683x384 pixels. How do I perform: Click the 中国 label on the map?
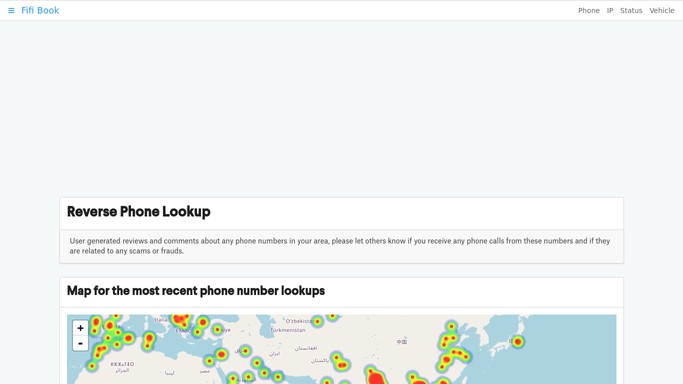tap(402, 342)
